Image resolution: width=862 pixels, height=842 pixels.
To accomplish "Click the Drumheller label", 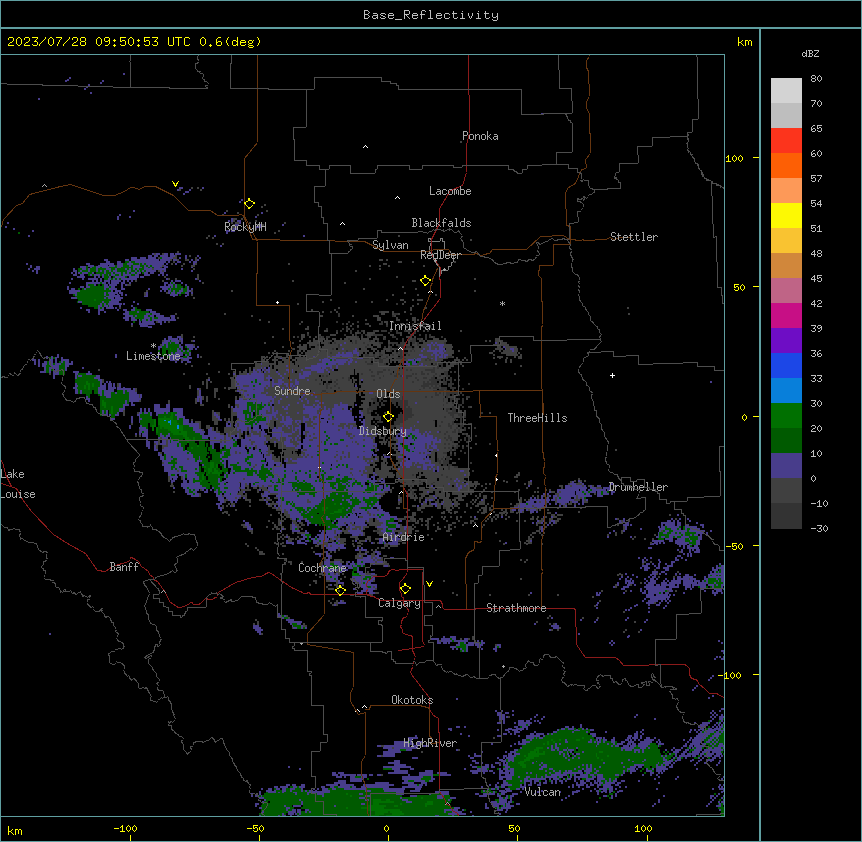I will point(638,487).
